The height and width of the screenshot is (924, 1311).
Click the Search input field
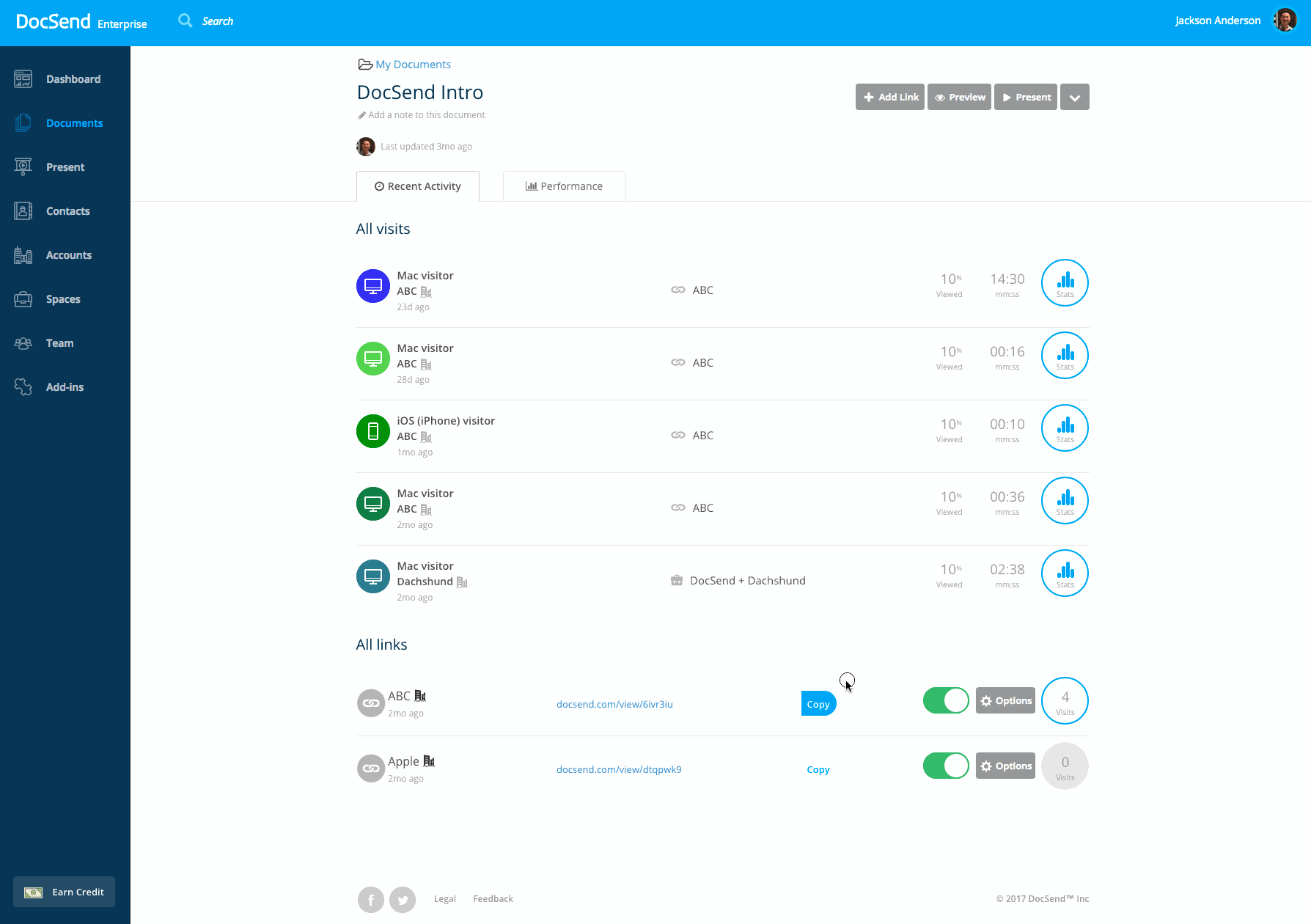click(x=218, y=21)
